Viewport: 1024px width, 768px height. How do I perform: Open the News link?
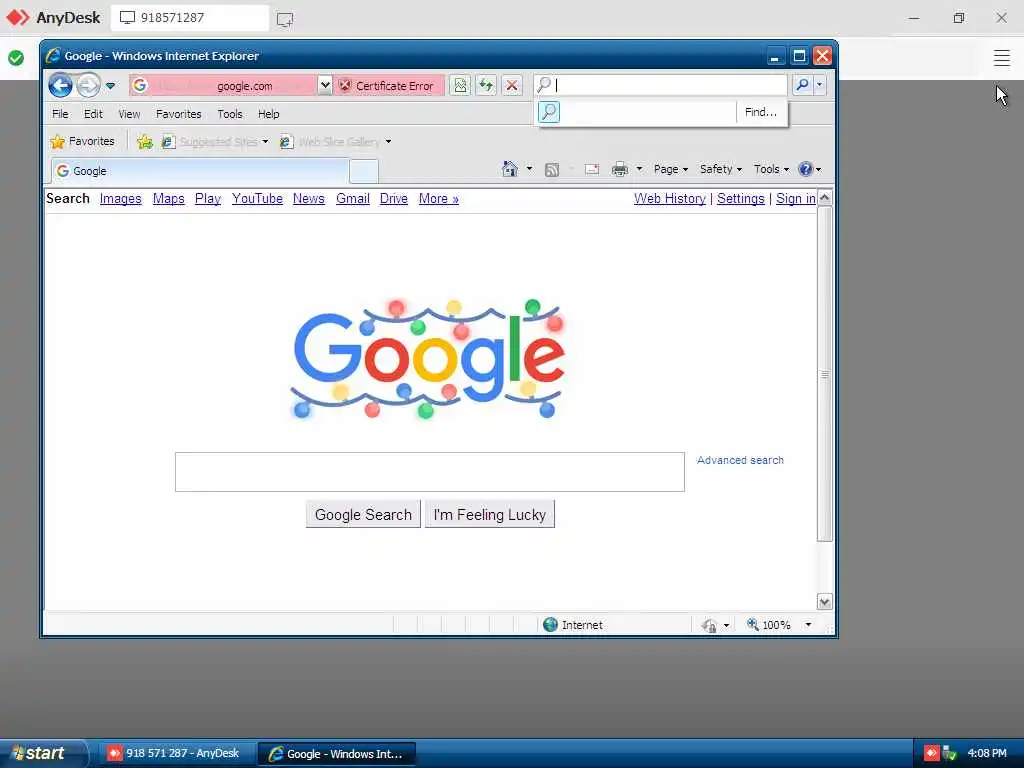coord(308,199)
